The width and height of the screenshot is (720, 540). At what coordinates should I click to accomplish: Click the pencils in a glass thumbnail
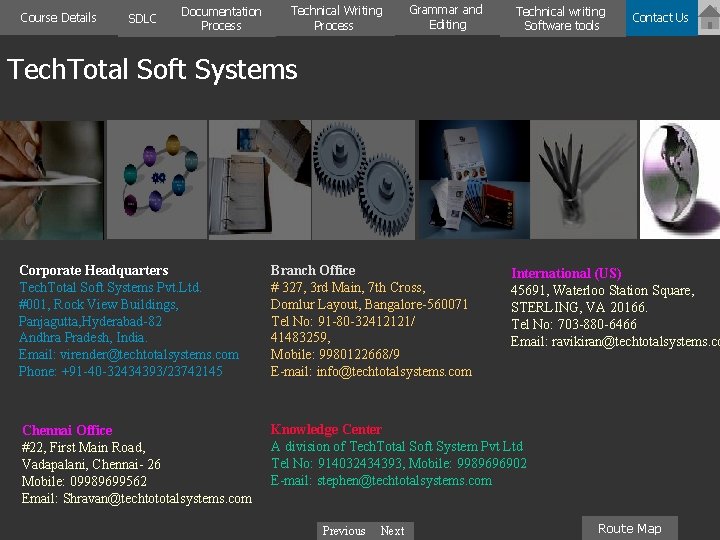(584, 180)
